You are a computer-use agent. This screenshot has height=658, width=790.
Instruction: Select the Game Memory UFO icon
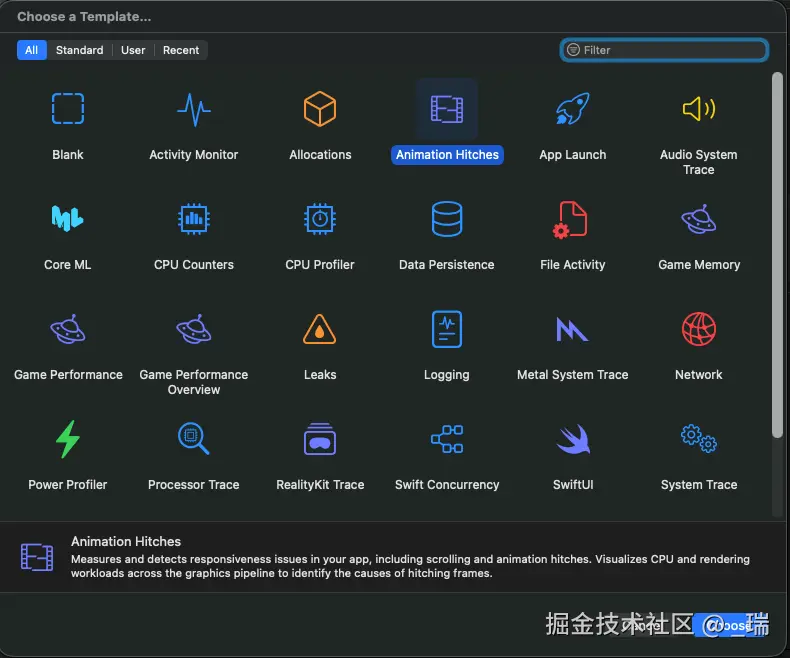click(x=699, y=219)
